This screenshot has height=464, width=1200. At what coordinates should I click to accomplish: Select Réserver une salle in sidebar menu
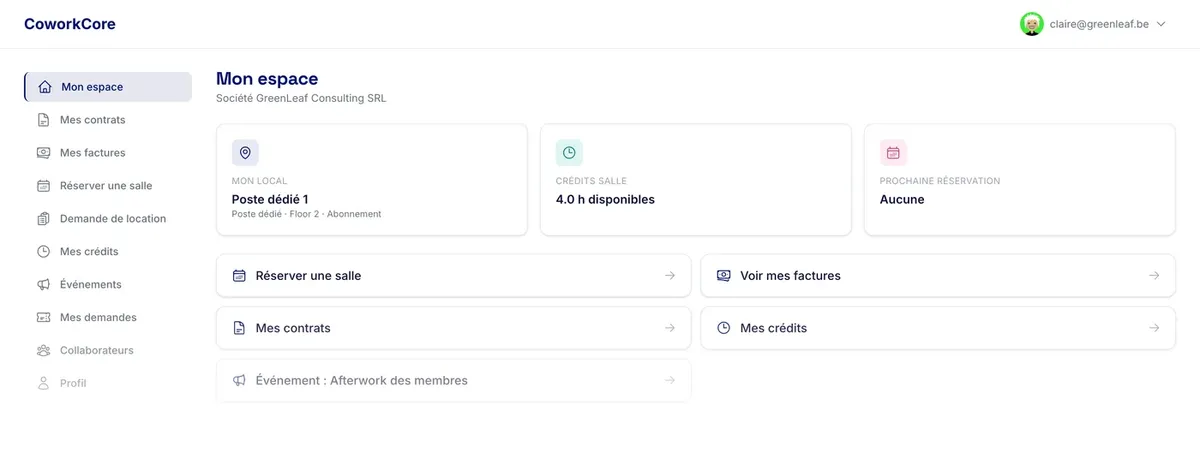(108, 186)
